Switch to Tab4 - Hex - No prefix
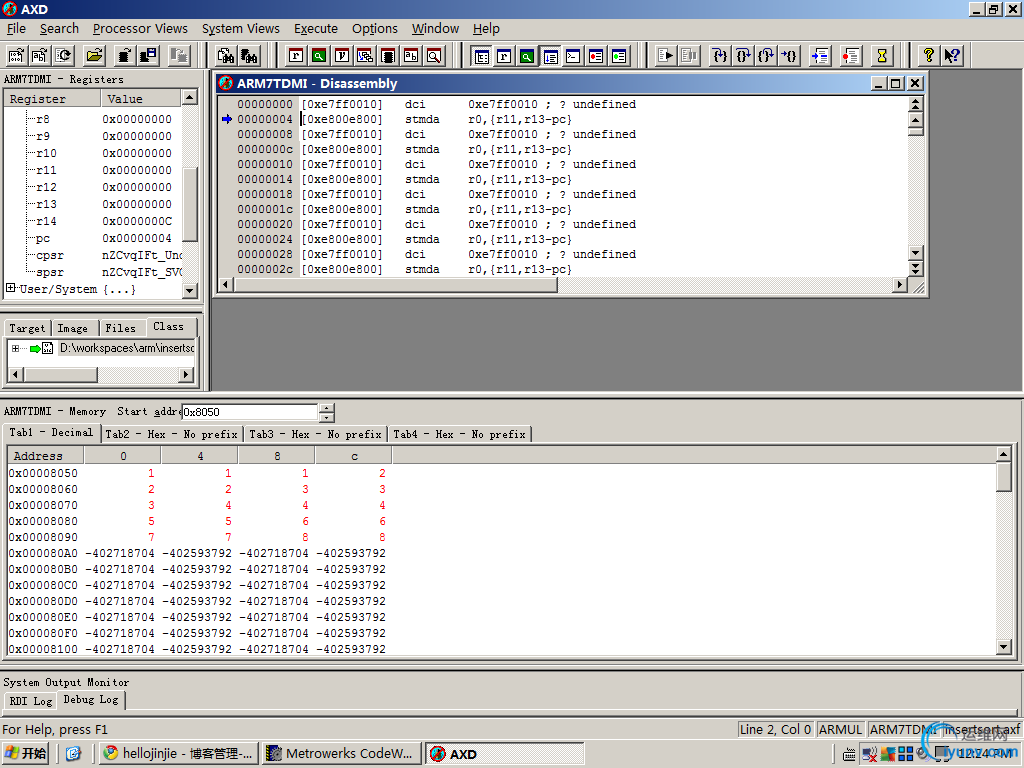Viewport: 1024px width, 768px height. pyautogui.click(x=460, y=434)
